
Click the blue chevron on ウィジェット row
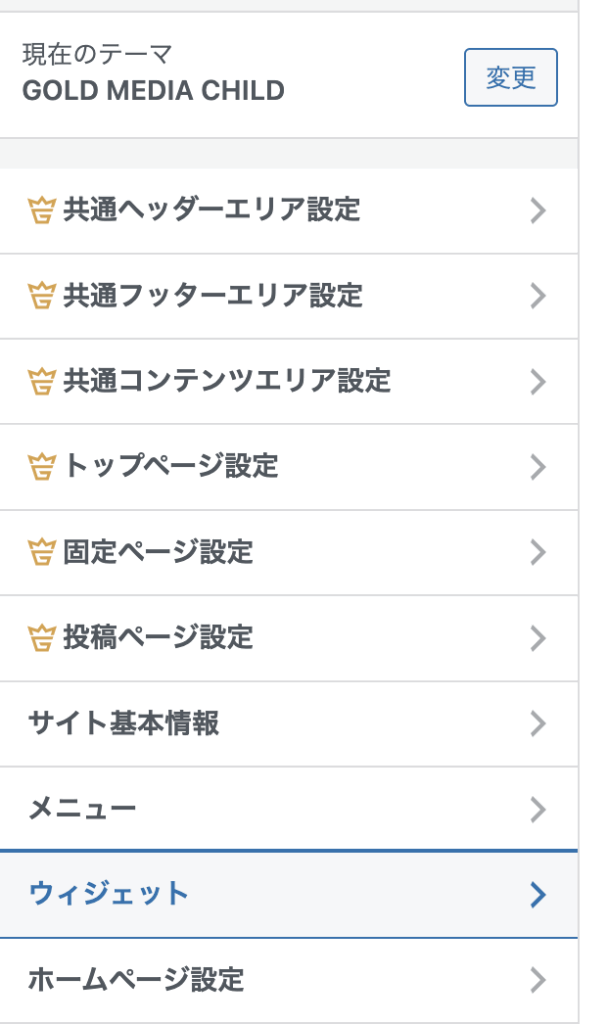(x=538, y=894)
